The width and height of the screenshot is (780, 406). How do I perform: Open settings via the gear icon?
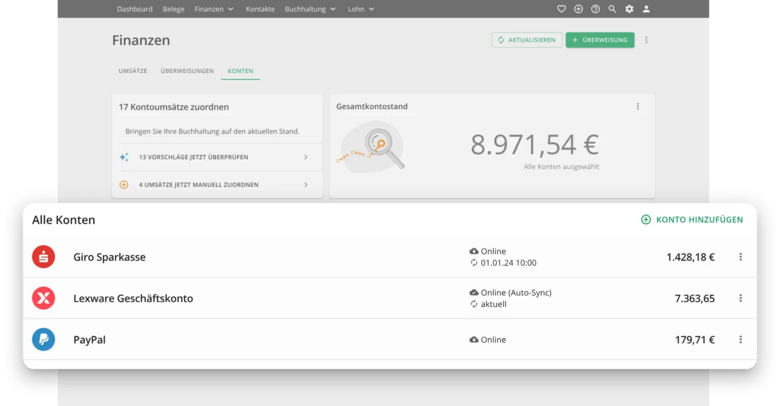coord(629,9)
